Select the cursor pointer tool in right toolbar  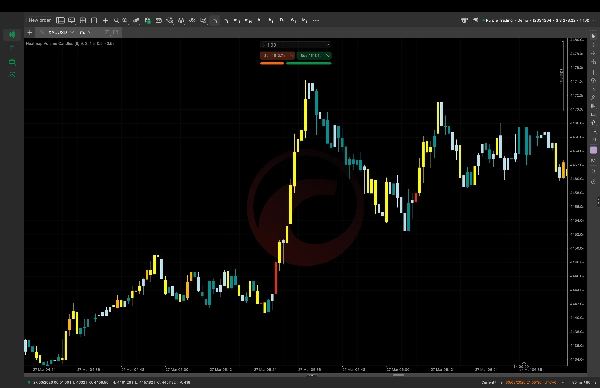pos(593,36)
